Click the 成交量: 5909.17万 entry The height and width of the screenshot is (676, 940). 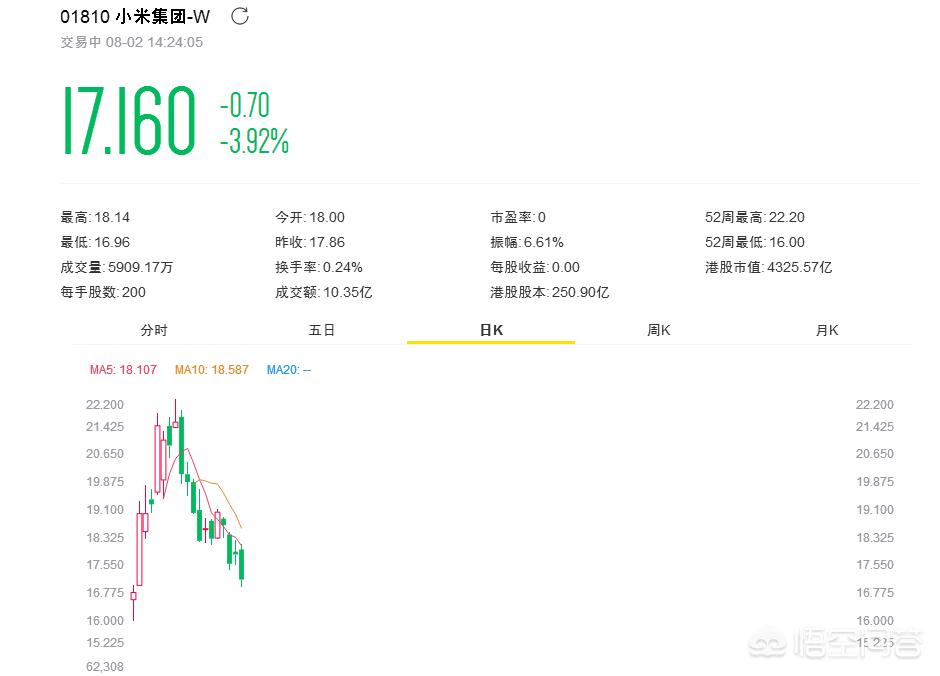[116, 268]
